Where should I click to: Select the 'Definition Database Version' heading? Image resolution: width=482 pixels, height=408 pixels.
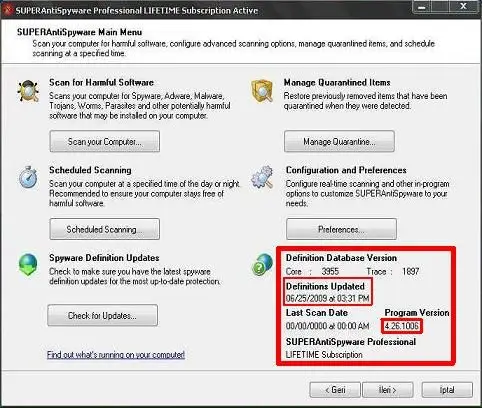point(341,258)
